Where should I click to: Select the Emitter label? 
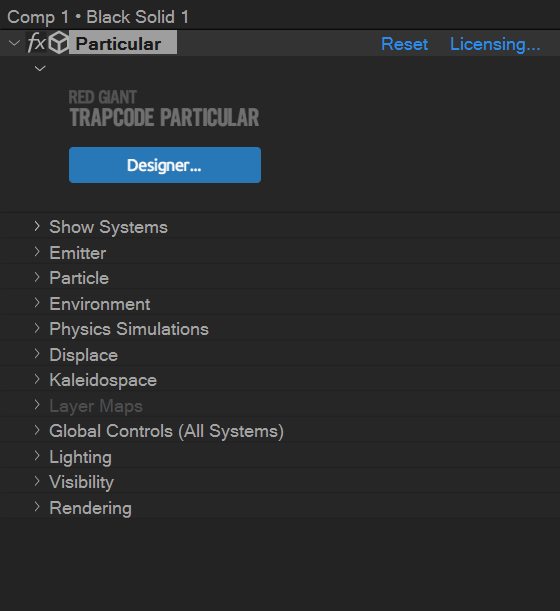point(78,253)
